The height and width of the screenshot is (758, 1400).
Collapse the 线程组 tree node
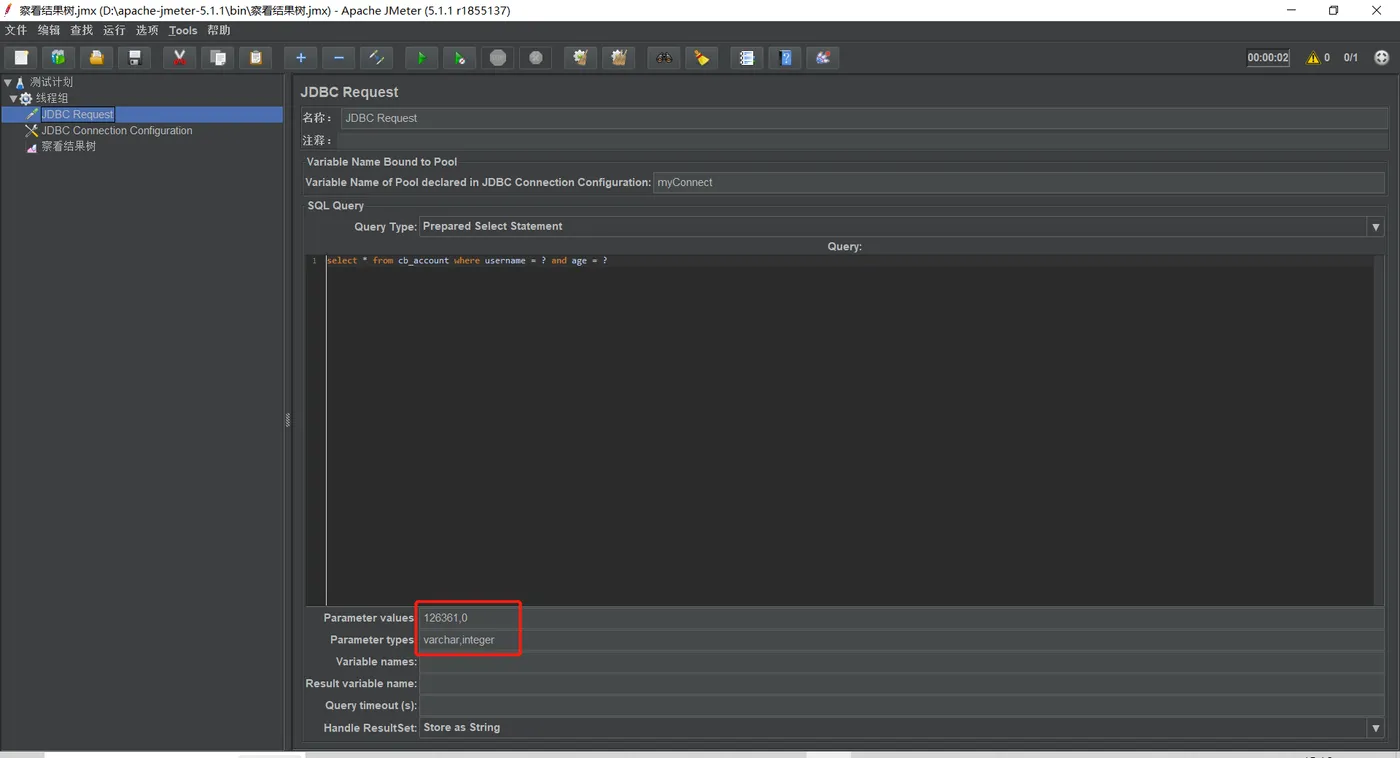pos(13,99)
